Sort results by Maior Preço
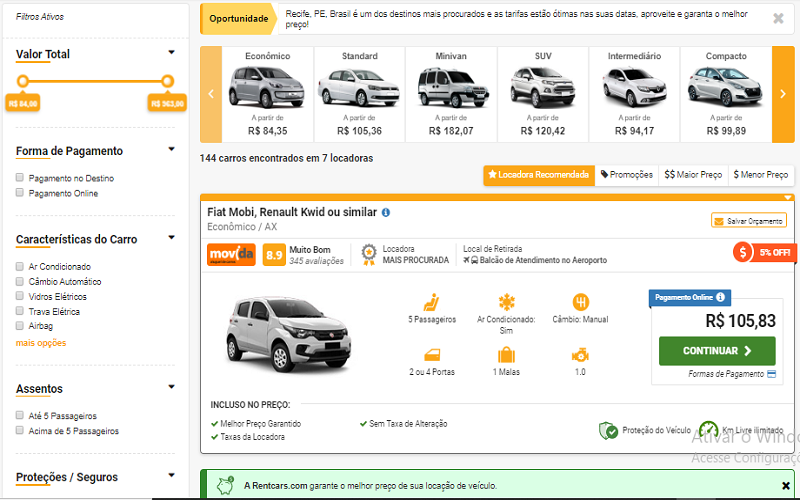This screenshot has height=500, width=800. (693, 175)
